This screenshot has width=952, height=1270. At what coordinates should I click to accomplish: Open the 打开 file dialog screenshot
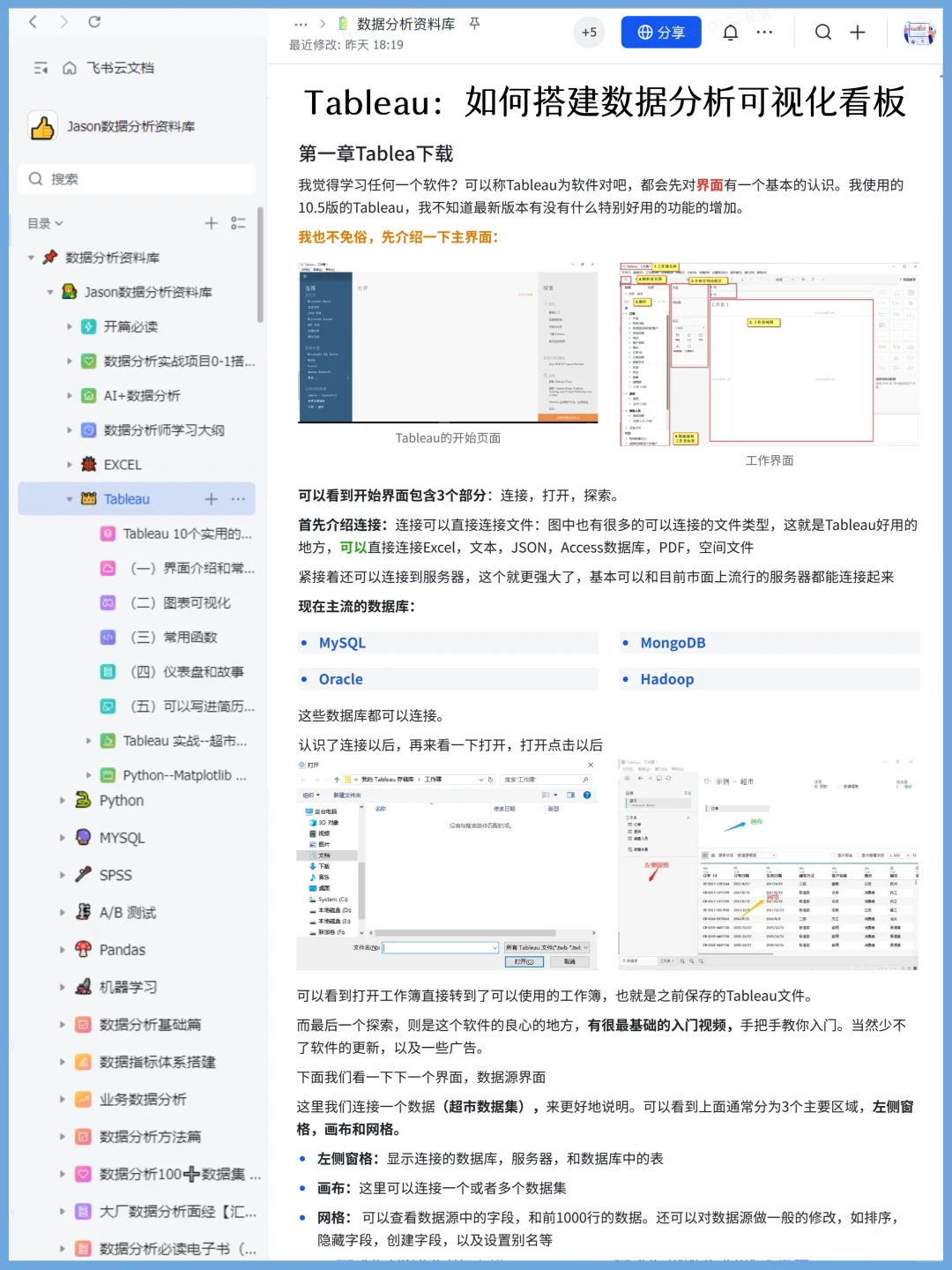pos(446,864)
